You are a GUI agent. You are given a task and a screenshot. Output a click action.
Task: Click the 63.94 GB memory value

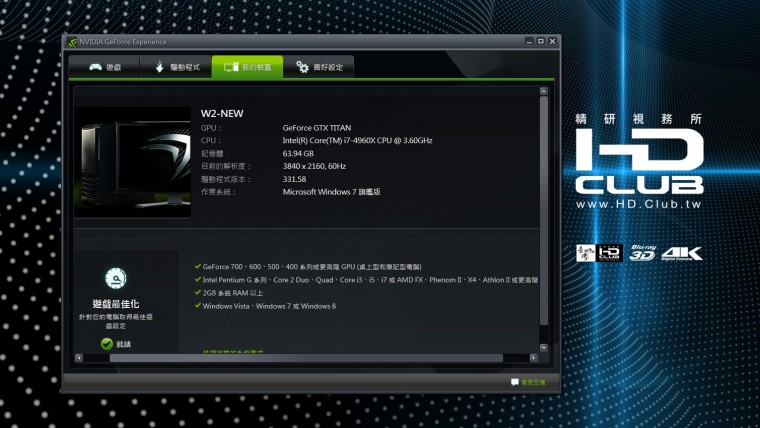click(298, 154)
